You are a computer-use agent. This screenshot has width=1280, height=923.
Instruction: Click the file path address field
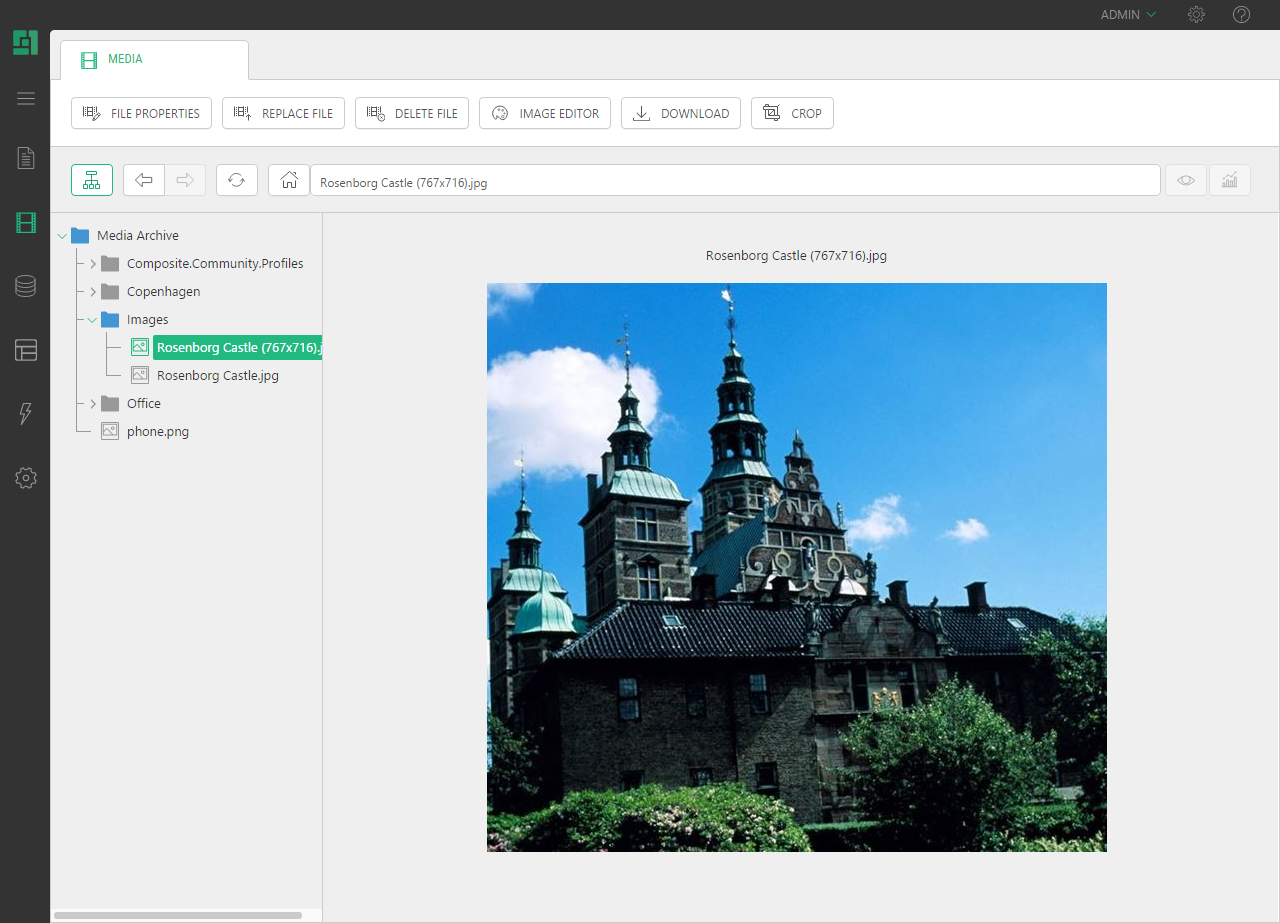[735, 183]
